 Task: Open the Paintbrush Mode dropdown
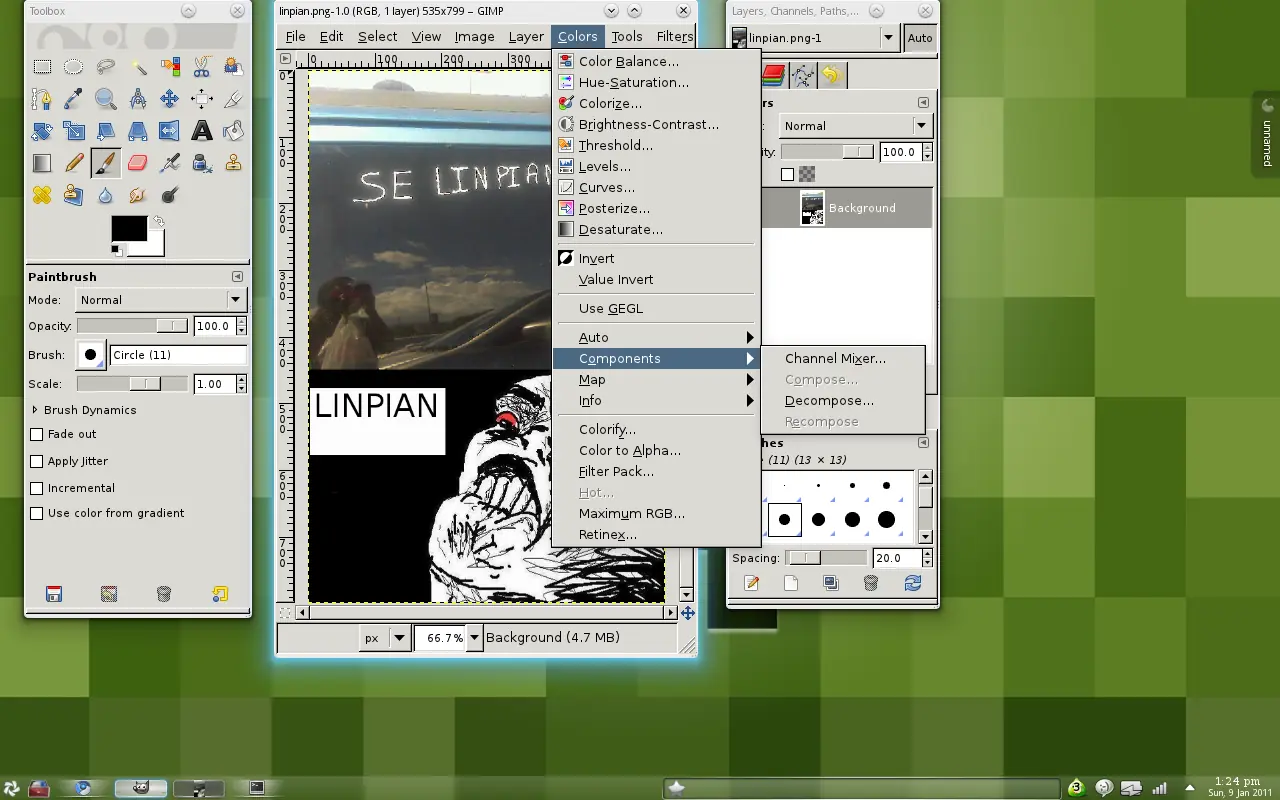point(161,299)
